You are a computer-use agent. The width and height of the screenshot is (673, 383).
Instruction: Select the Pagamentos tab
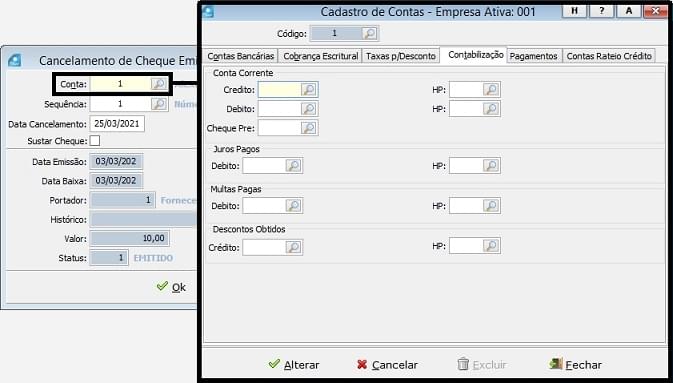[534, 56]
